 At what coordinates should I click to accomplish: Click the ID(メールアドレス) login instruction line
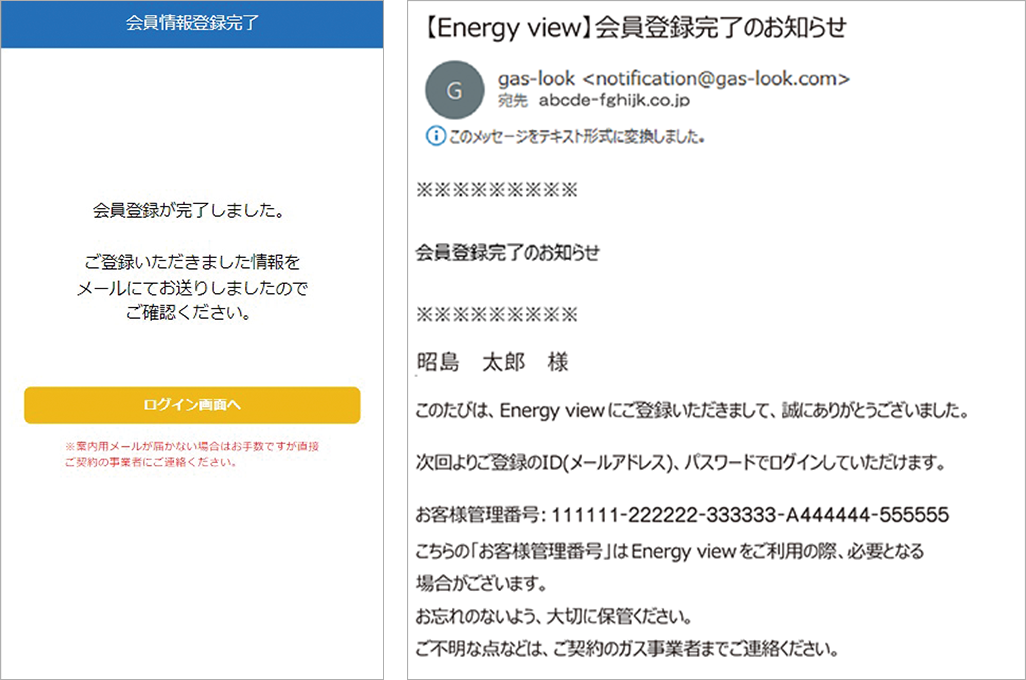[x=704, y=462]
